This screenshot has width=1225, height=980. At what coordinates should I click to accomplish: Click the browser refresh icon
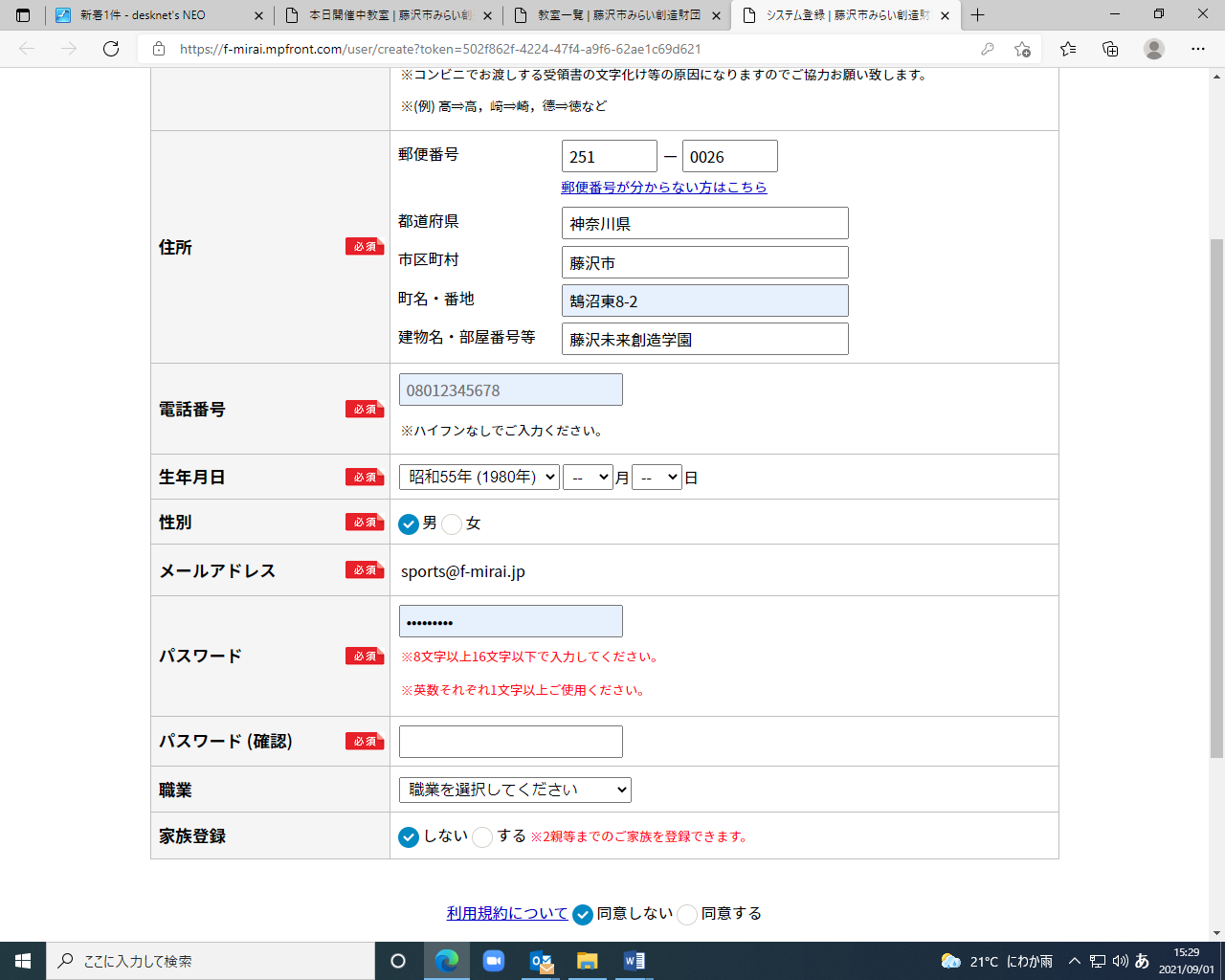(111, 49)
